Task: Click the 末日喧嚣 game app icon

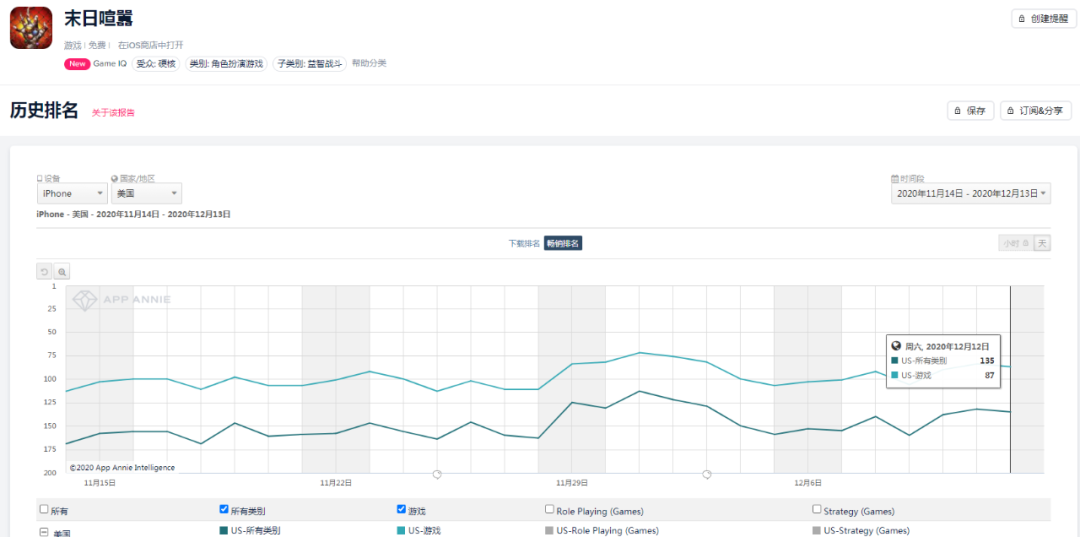Action: click(31, 28)
